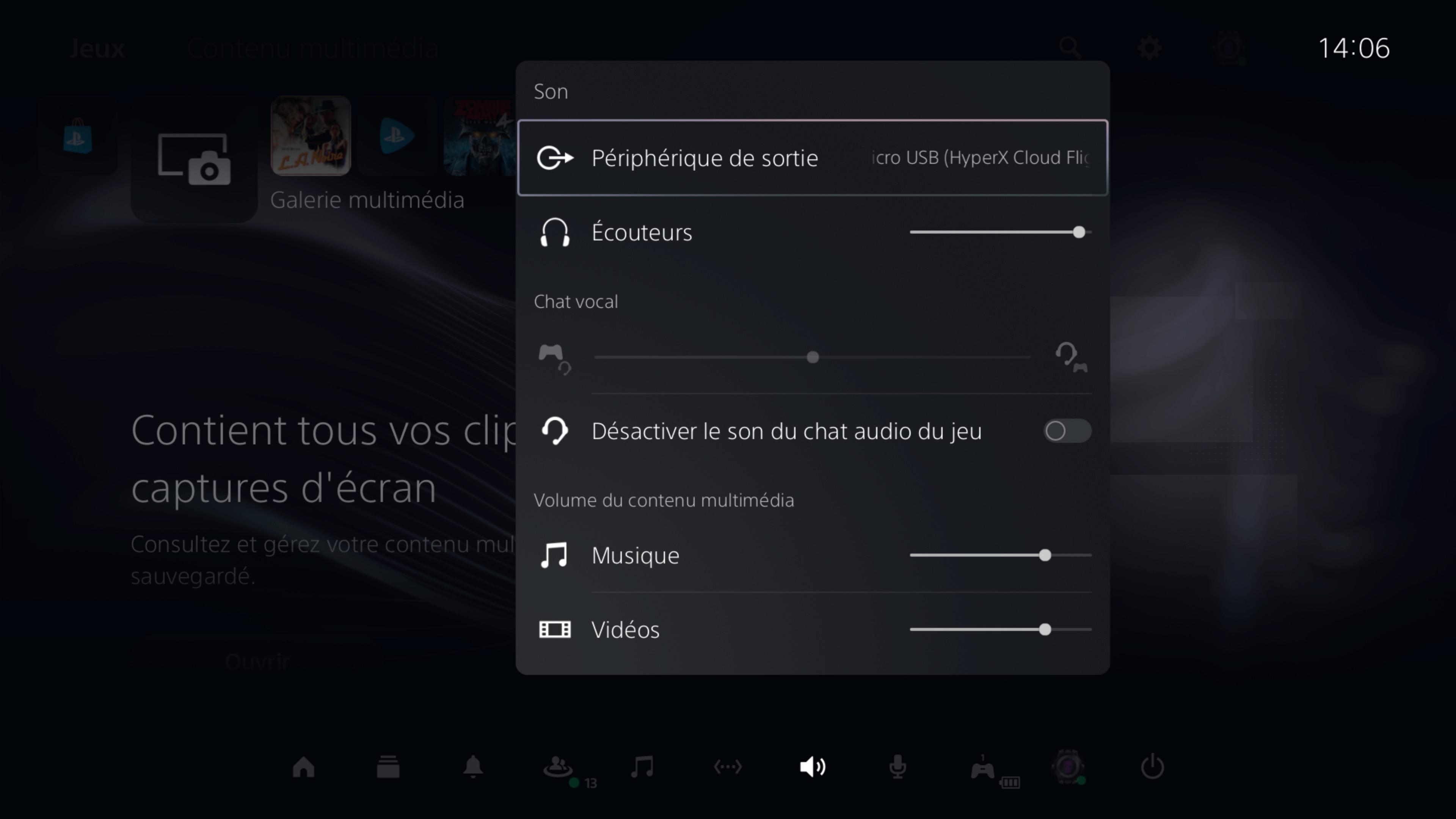Screen dimensions: 1456x819
Task: Open the Notifications bell icon
Action: point(473,767)
